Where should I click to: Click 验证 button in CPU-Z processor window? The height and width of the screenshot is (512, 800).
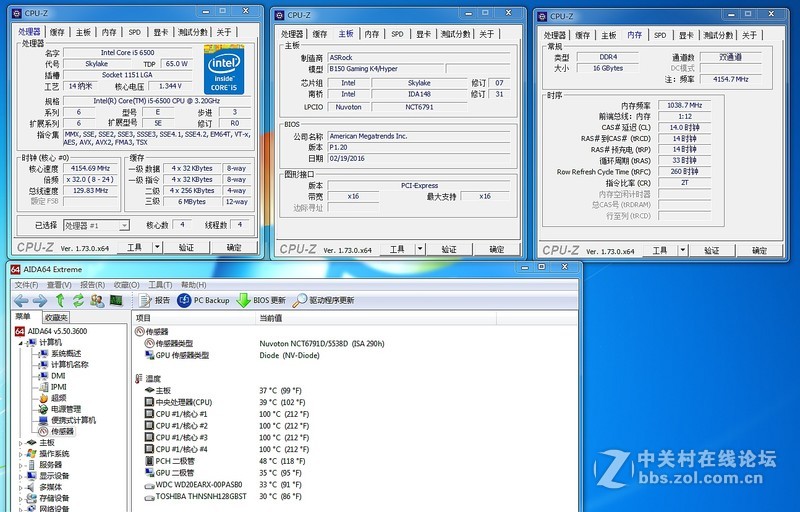click(x=186, y=247)
